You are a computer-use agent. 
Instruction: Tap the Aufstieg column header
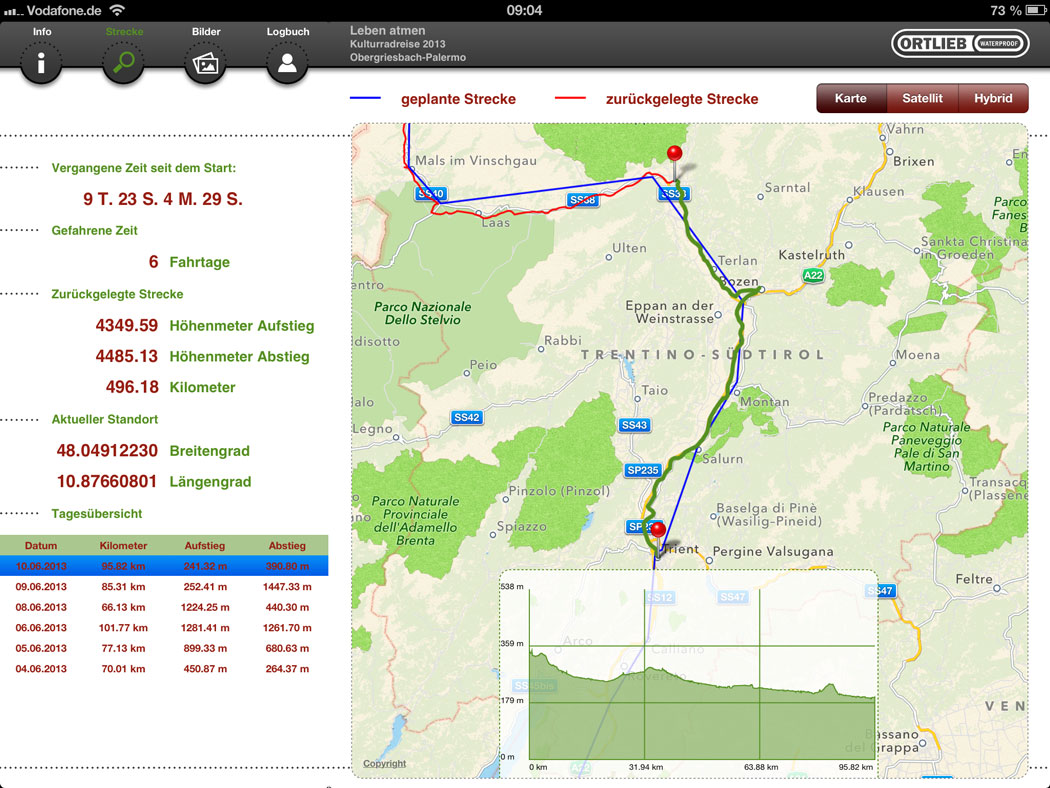[205, 546]
